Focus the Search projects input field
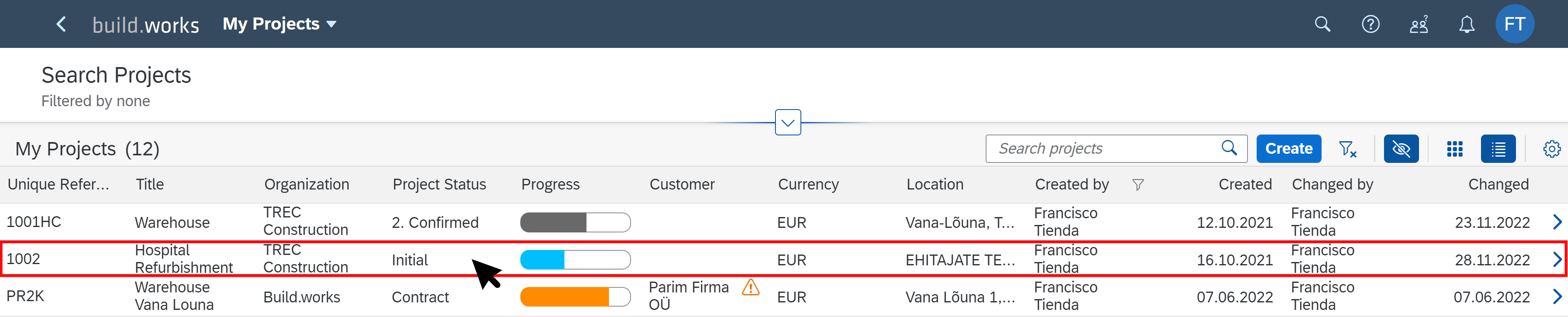The image size is (1568, 317). tap(1107, 149)
